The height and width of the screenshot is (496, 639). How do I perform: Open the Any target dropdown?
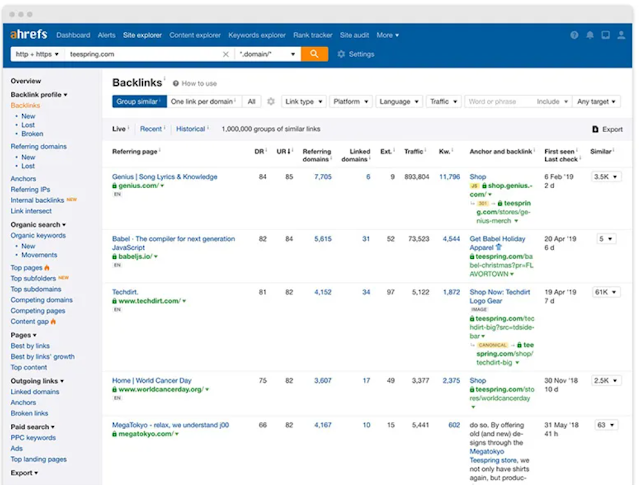coord(596,101)
